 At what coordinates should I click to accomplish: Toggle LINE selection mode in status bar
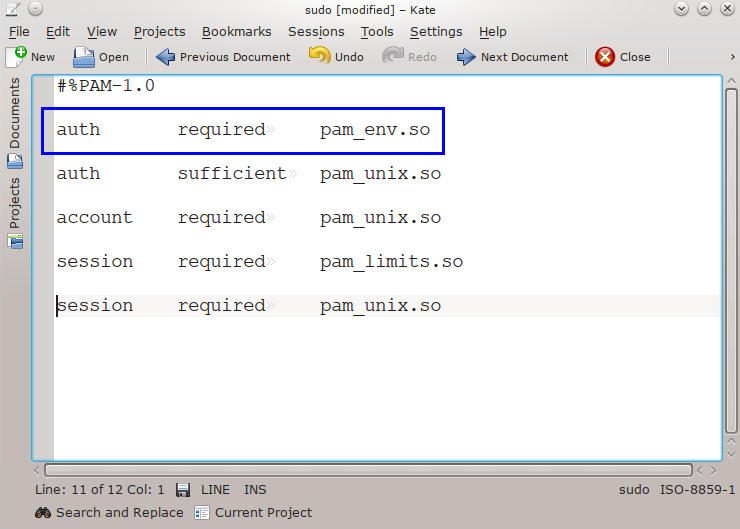[x=215, y=490]
